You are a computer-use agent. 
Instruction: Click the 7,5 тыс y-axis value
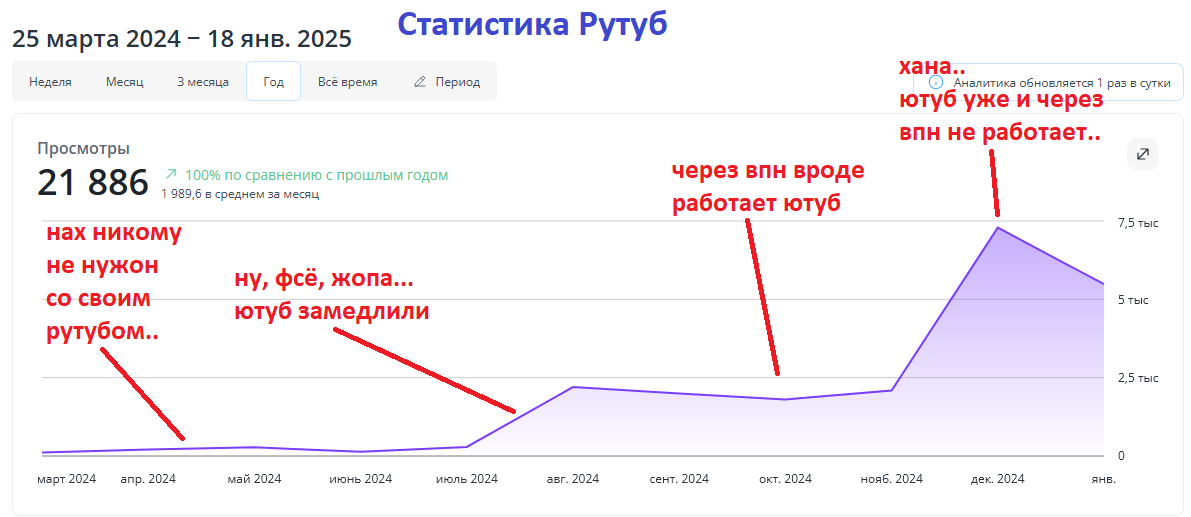(x=1137, y=222)
